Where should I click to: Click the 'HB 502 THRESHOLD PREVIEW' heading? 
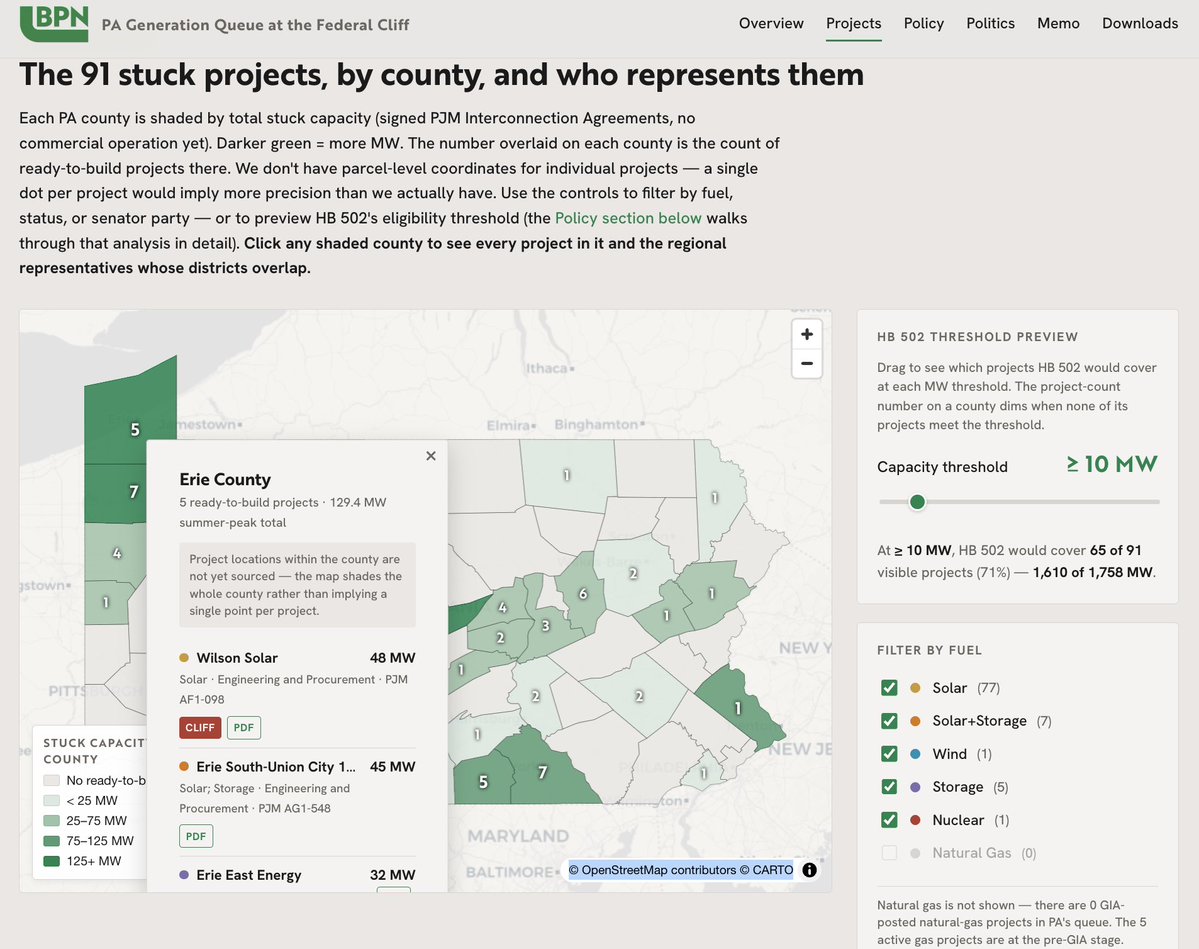(x=977, y=336)
